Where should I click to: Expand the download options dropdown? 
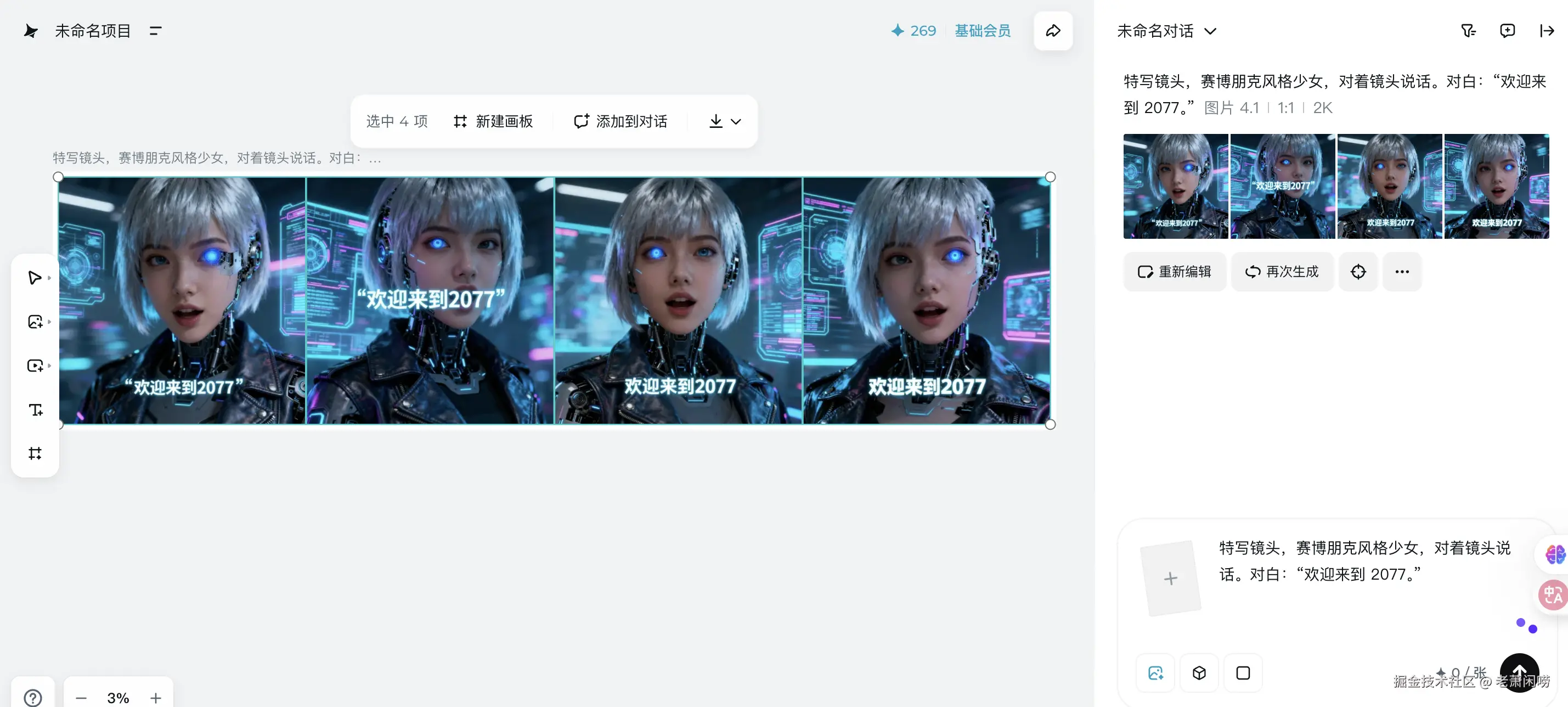point(735,121)
